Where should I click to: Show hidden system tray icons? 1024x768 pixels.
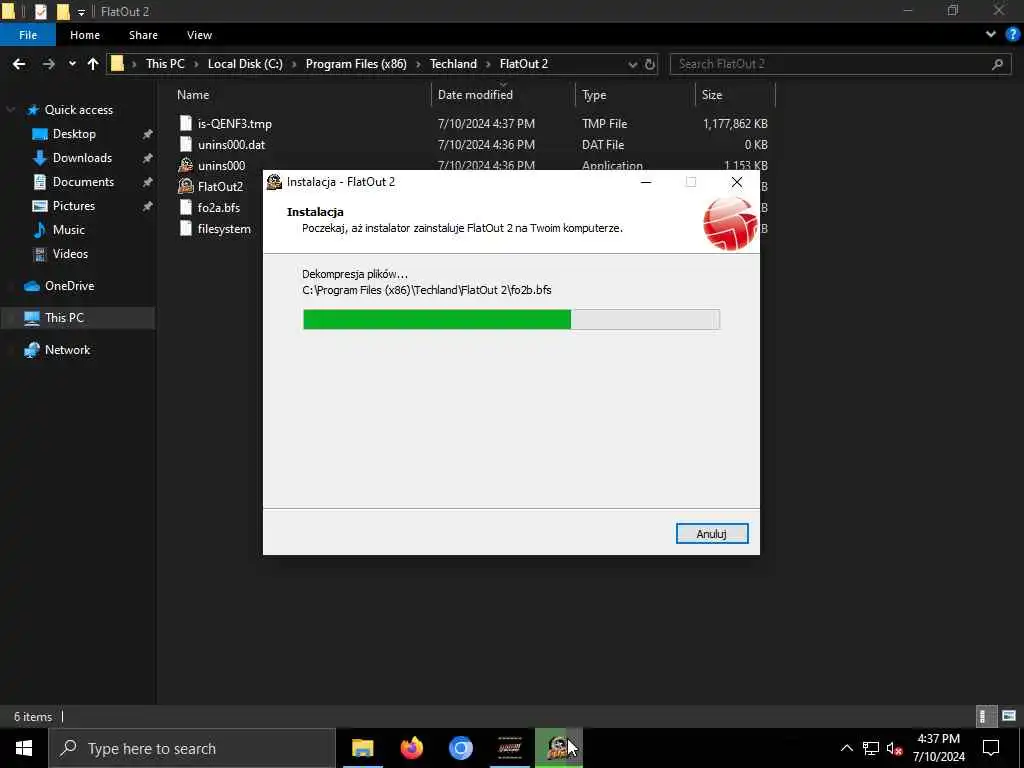(x=846, y=748)
